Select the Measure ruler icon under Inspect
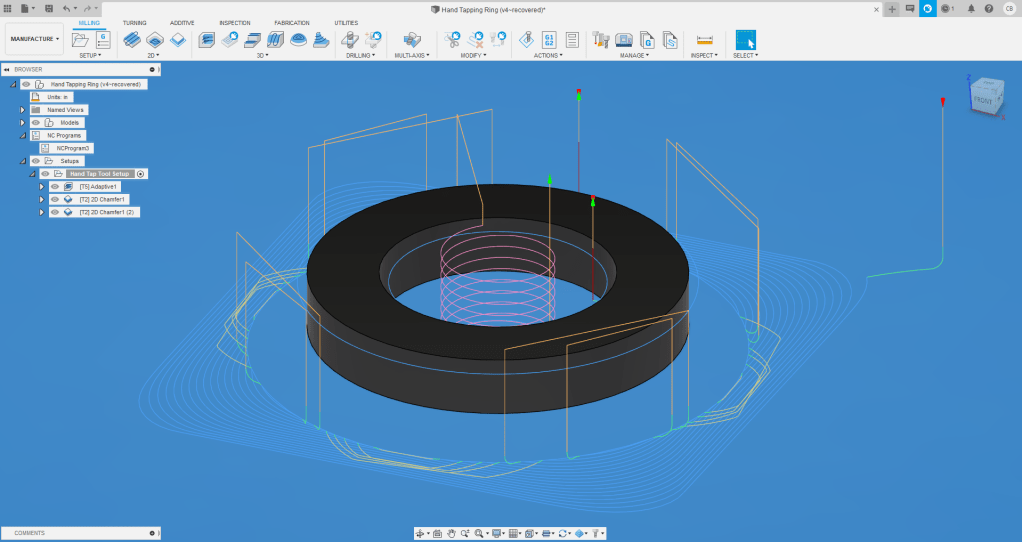This screenshot has height=542, width=1022. click(x=705, y=40)
